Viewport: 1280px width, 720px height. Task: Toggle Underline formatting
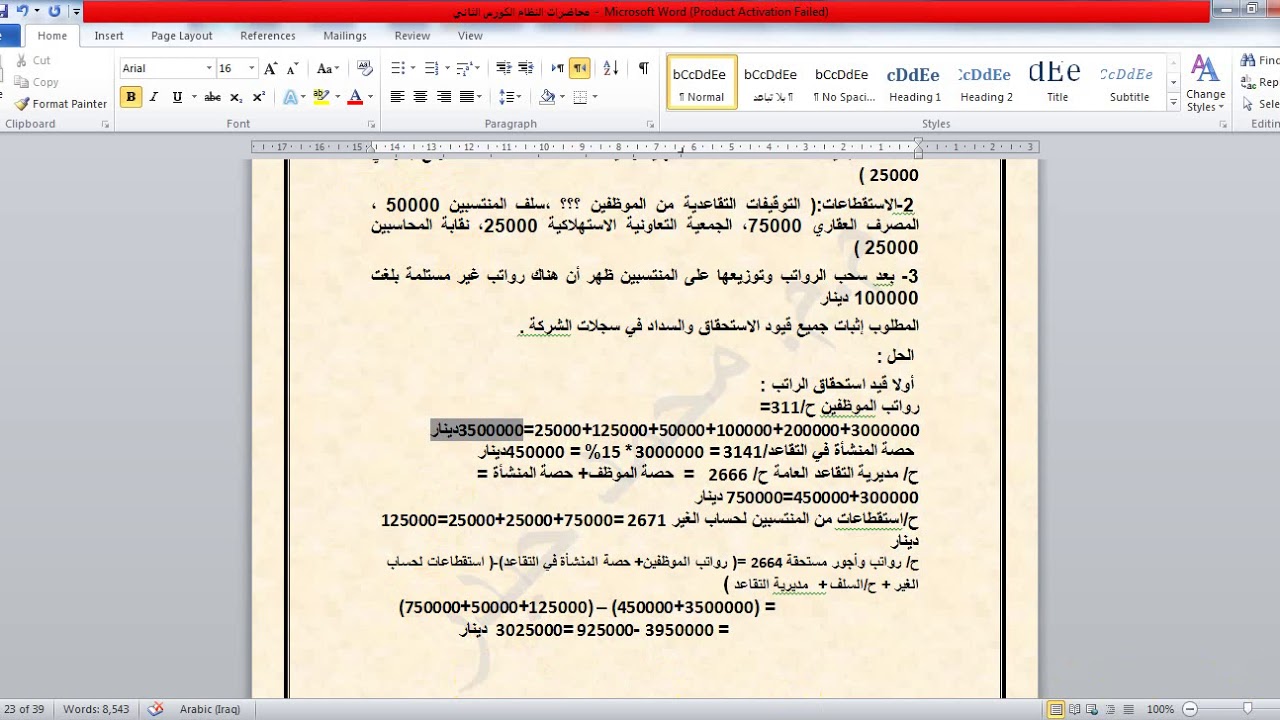177,97
